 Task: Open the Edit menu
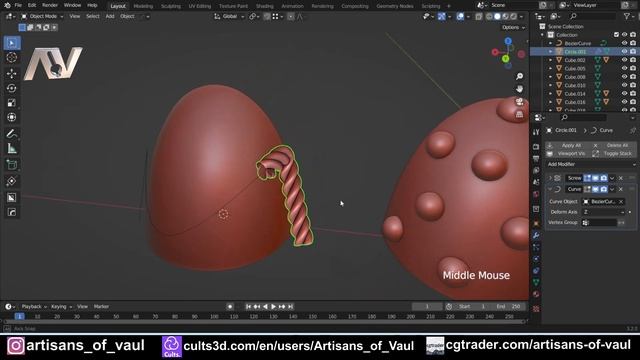point(32,5)
